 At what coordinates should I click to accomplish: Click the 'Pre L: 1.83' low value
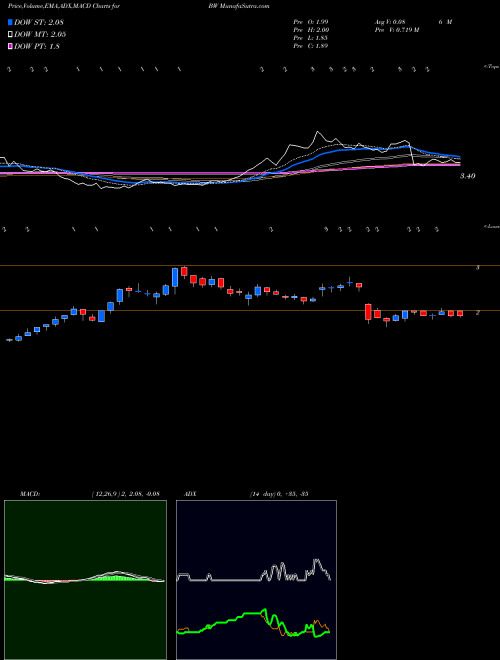pyautogui.click(x=311, y=38)
